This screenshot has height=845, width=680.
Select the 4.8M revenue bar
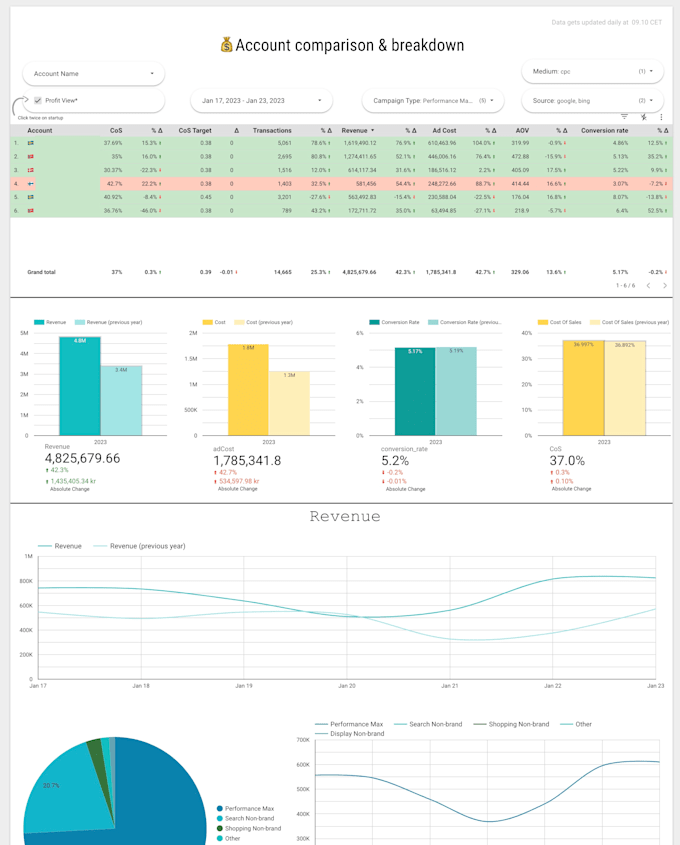click(x=80, y=386)
